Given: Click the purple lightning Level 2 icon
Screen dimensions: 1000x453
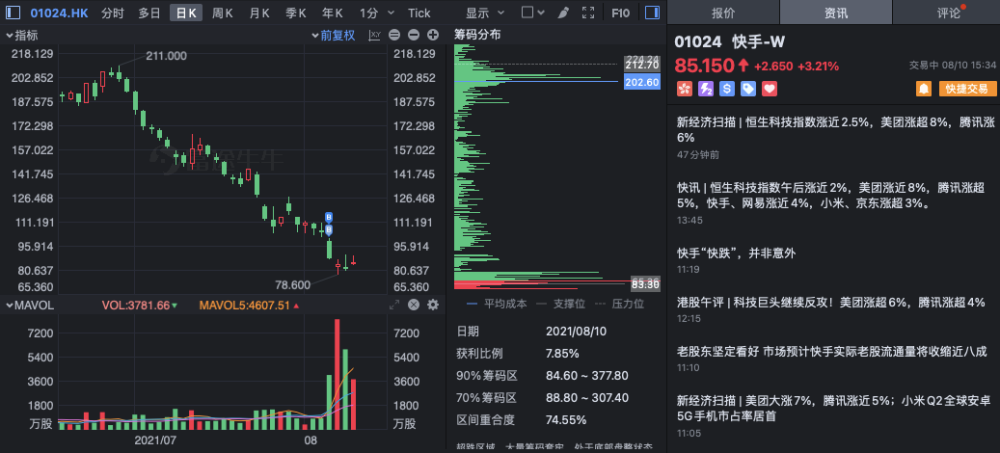Looking at the screenshot, I should (706, 89).
